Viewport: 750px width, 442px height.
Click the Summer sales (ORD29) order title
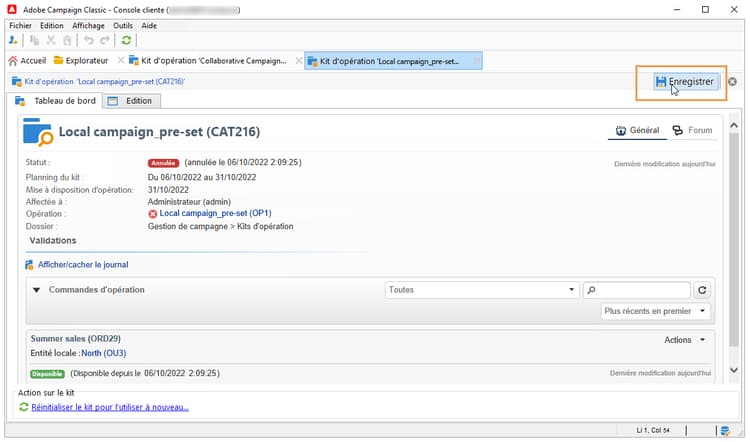click(76, 339)
